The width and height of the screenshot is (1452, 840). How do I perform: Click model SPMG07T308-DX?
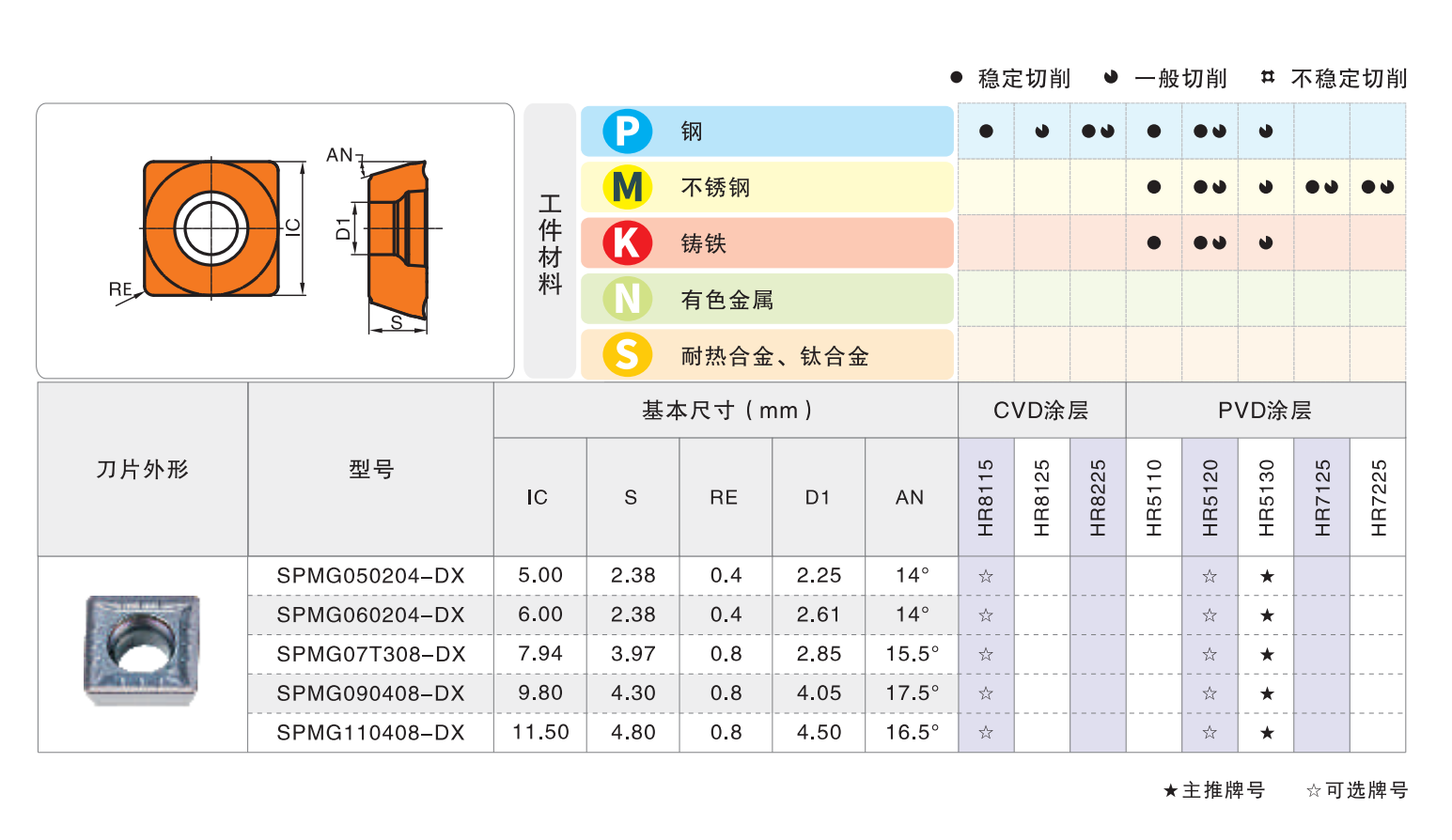[x=370, y=654]
